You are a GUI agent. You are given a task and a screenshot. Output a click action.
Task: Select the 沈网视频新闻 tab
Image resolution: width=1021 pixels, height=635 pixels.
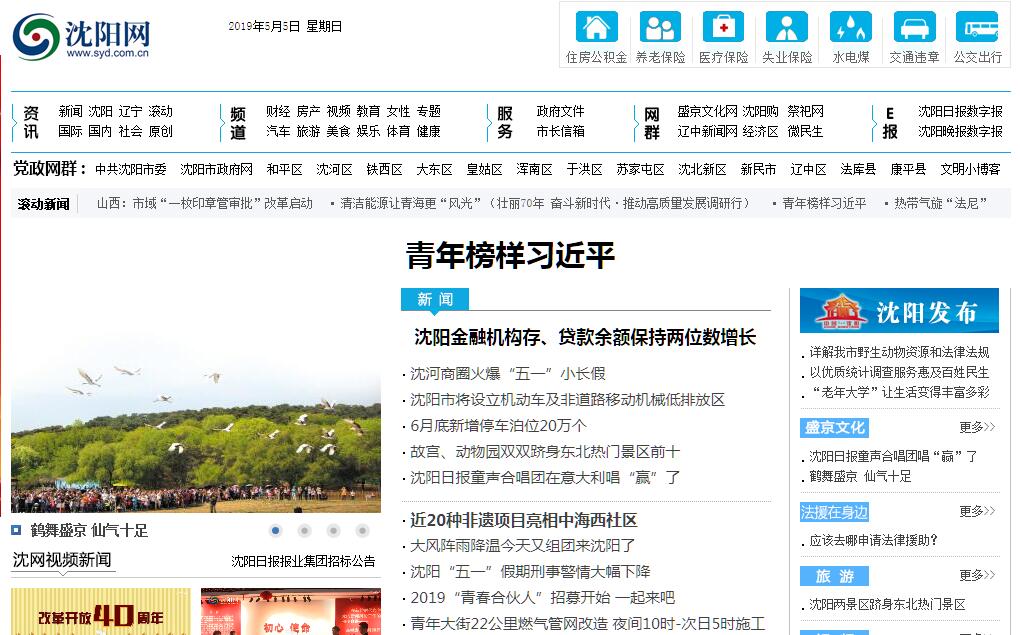pos(63,560)
